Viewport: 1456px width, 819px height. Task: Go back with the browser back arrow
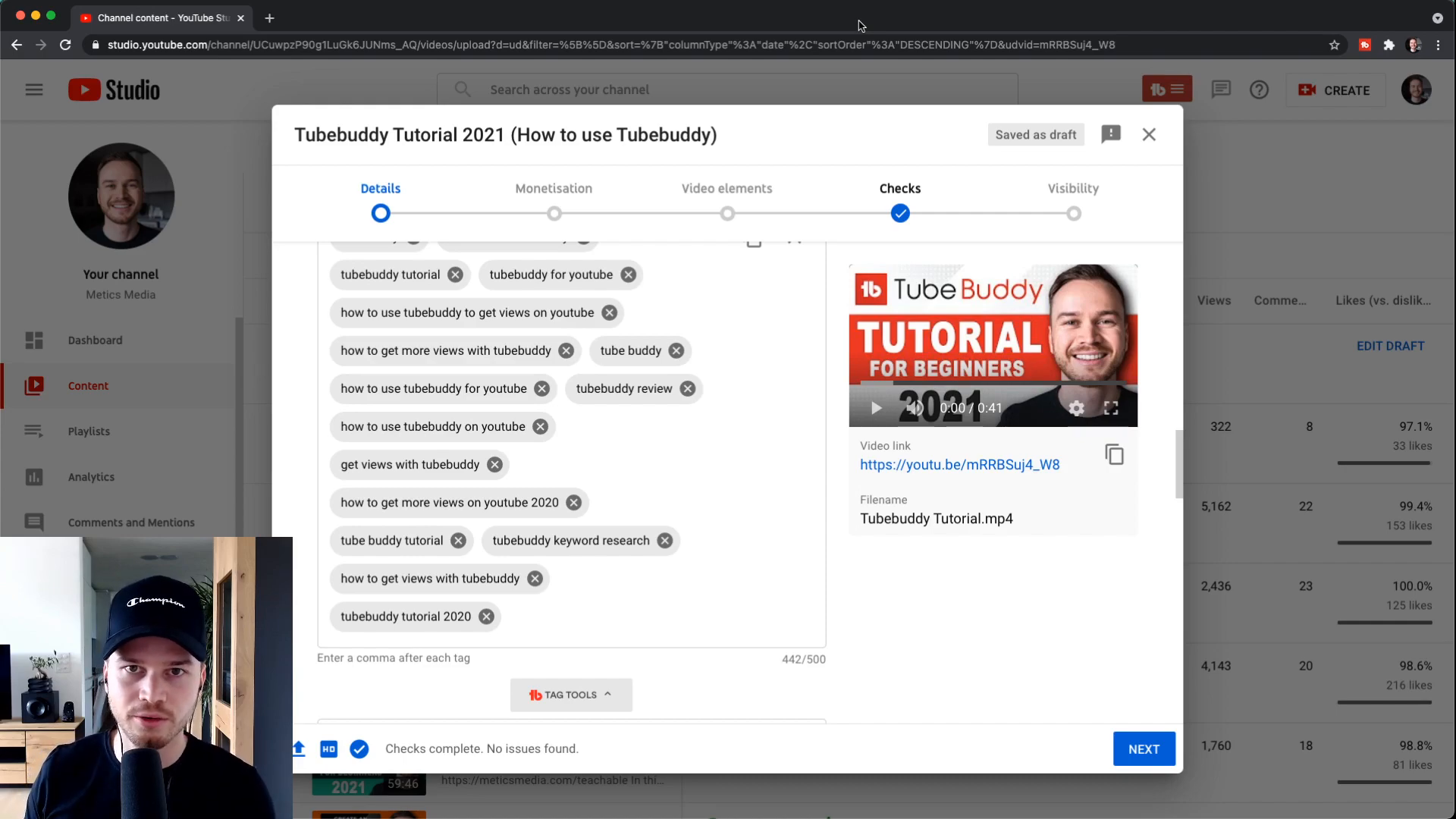tap(17, 45)
